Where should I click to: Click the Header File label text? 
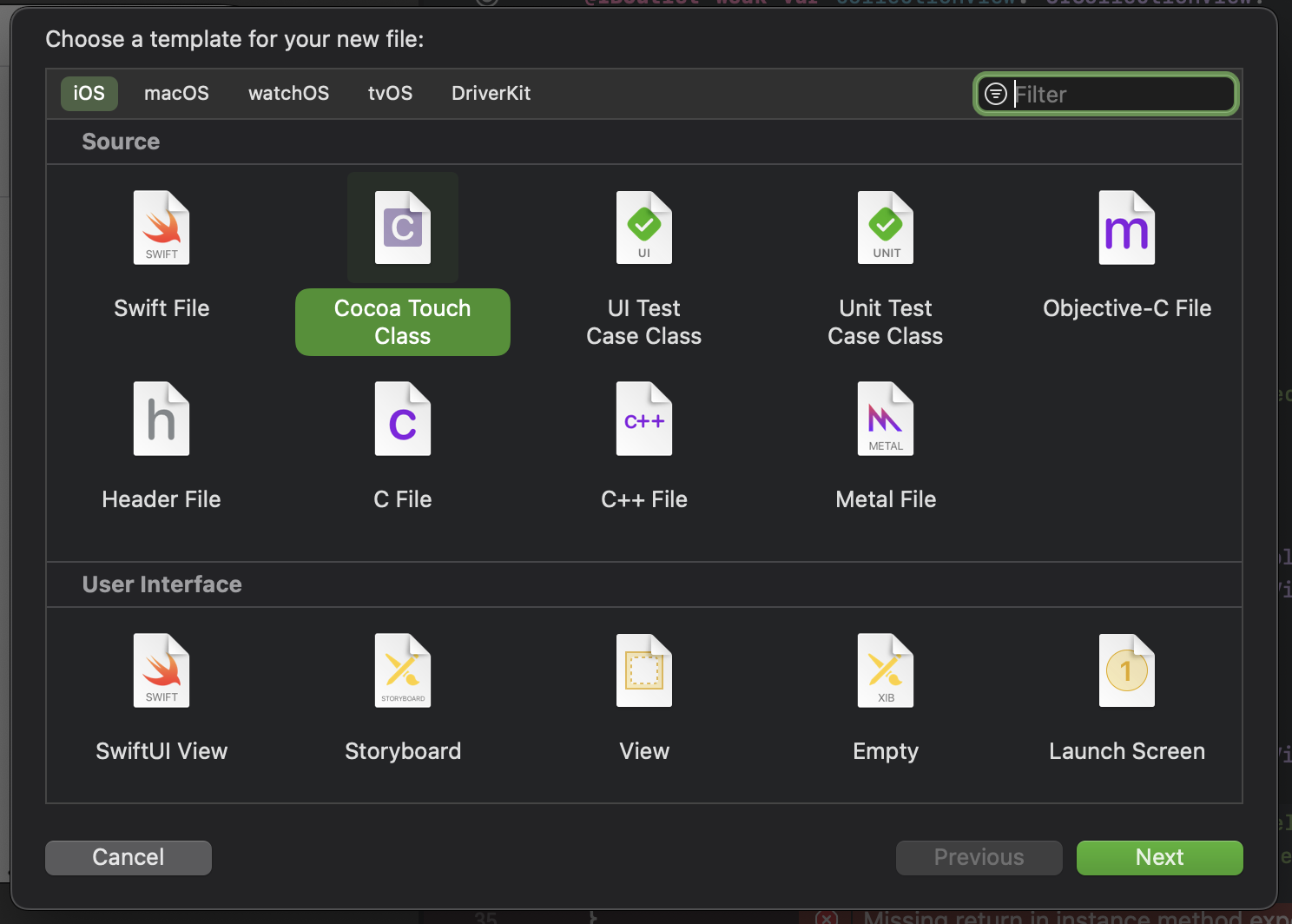(x=161, y=499)
